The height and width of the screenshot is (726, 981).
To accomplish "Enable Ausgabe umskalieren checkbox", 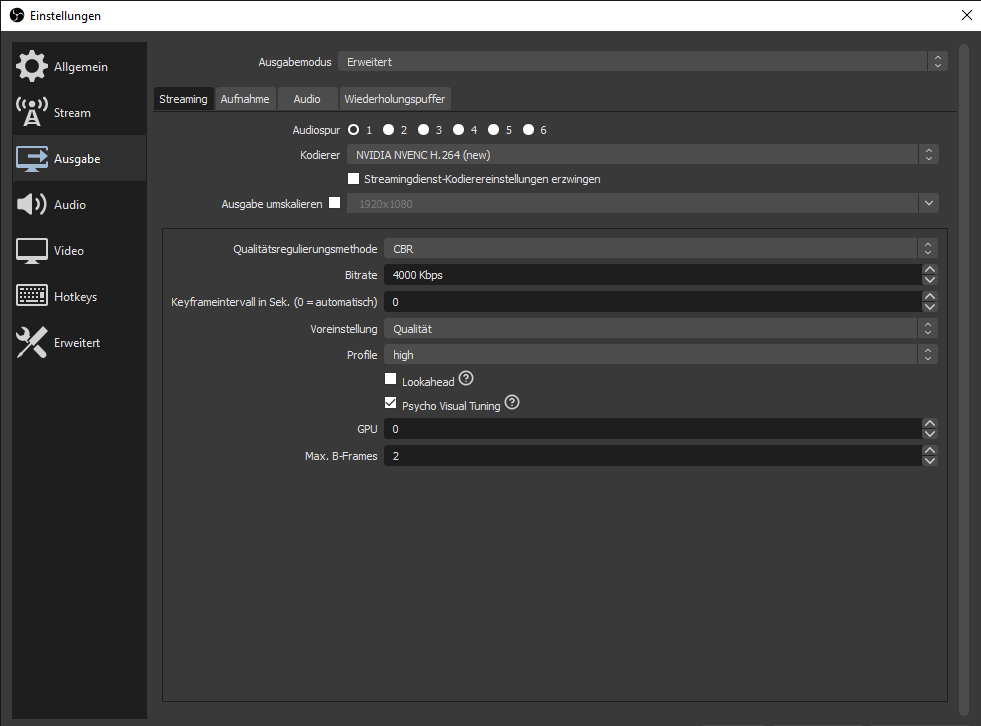I will pyautogui.click(x=334, y=203).
